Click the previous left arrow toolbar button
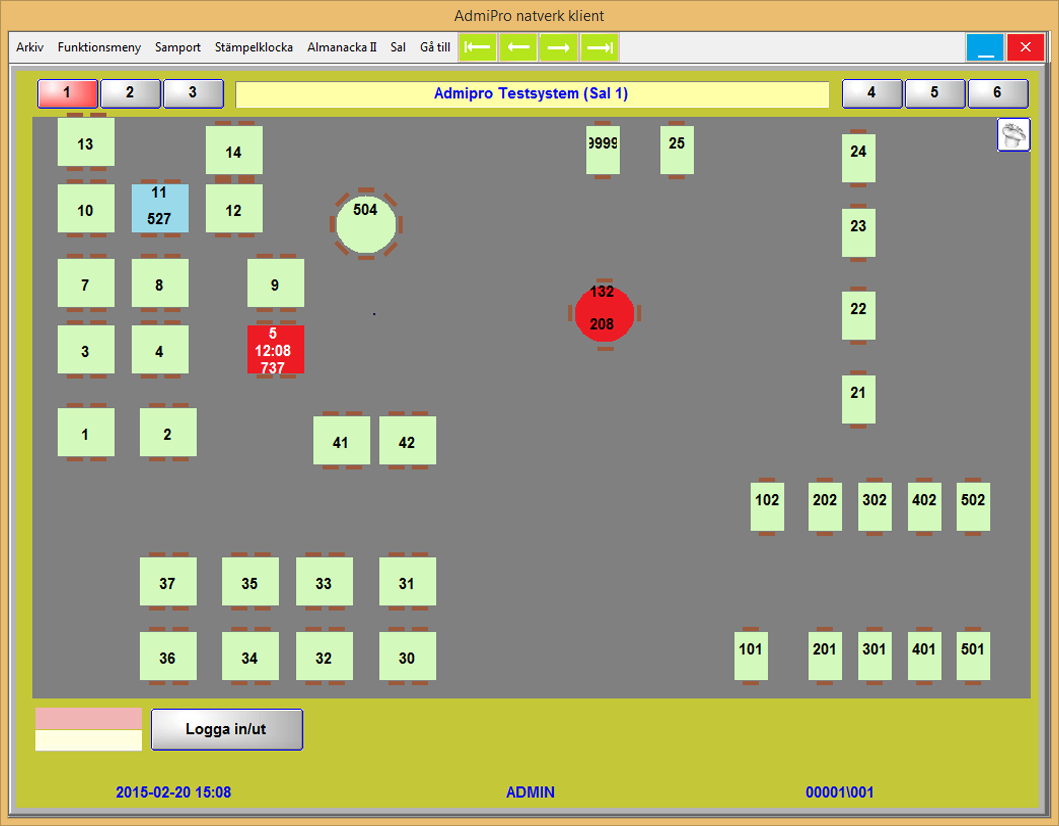The width and height of the screenshot is (1059, 826). click(518, 47)
